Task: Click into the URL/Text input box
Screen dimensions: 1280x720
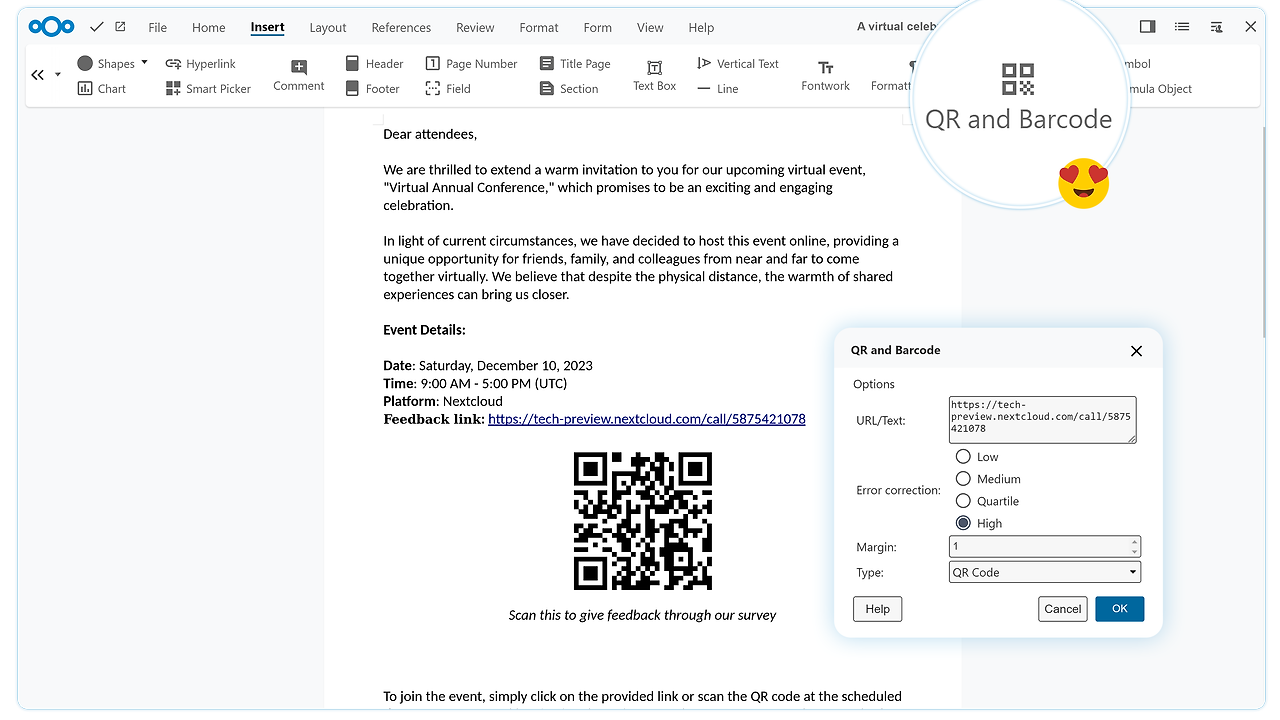Action: point(1043,420)
